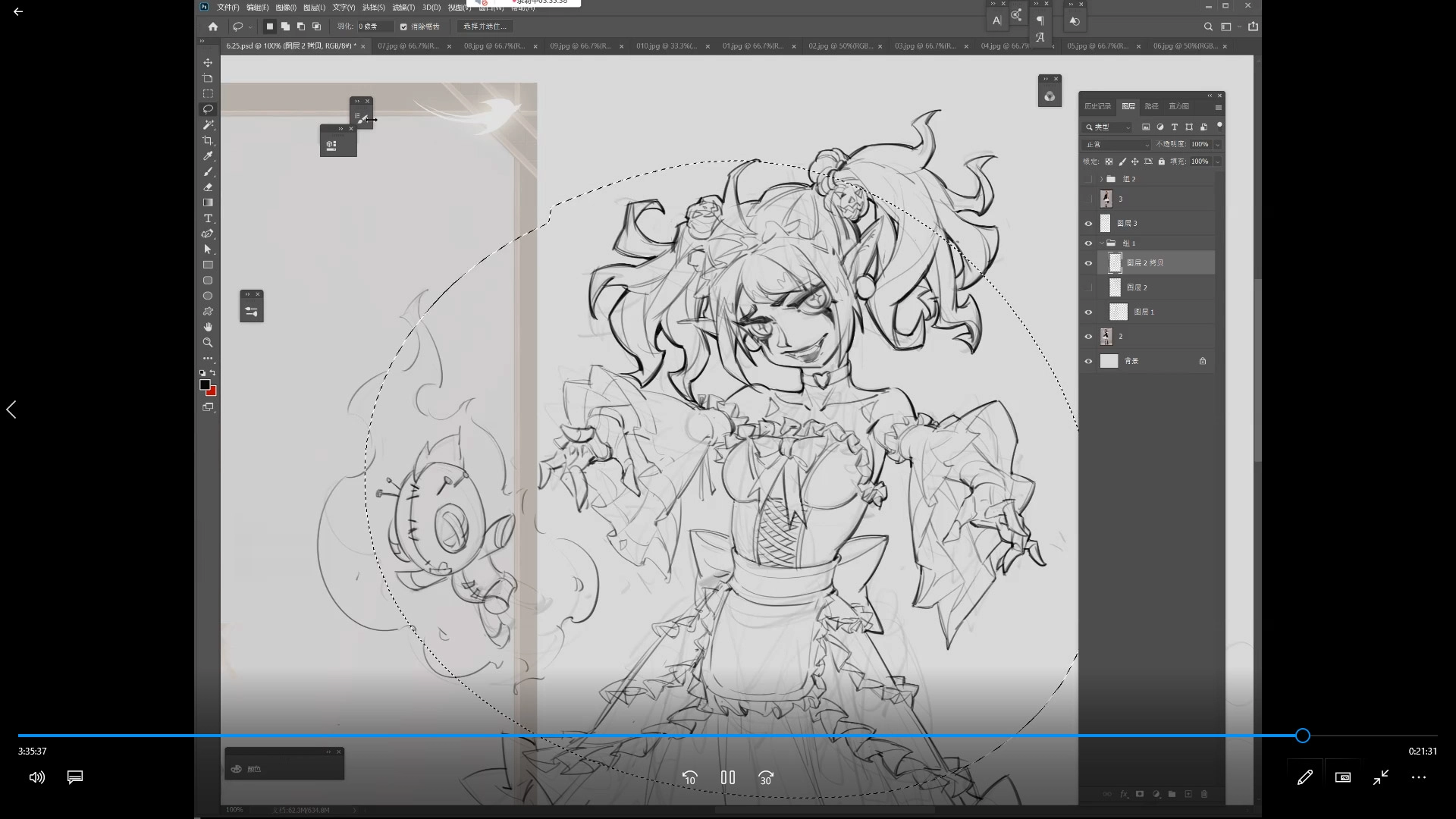
Task: Show the hidden 图层 2 layer
Action: [x=1088, y=287]
